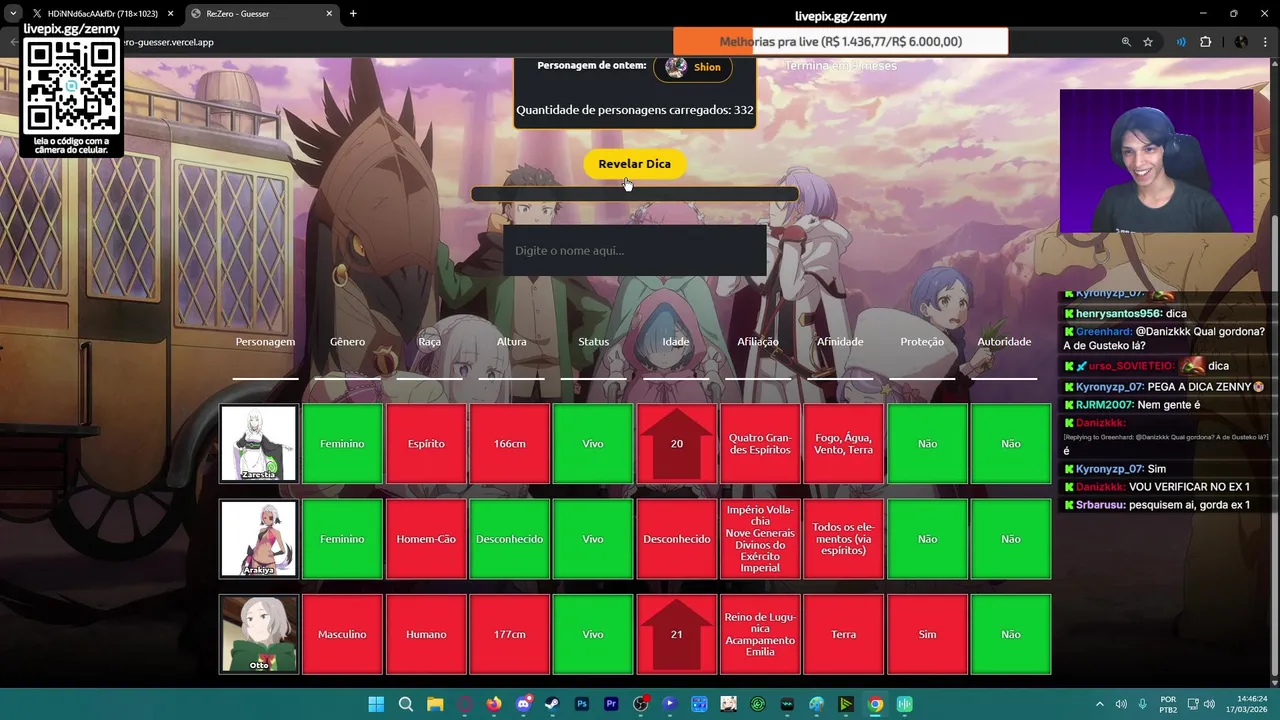Click the 'Sim' protection cell
The image size is (1280, 720).
tap(927, 634)
